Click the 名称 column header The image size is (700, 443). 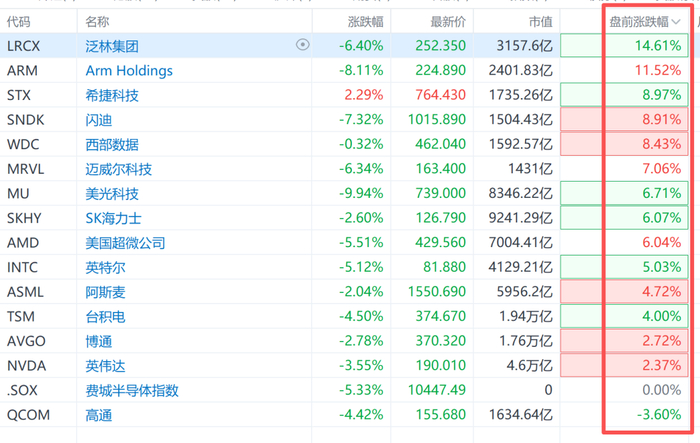[x=97, y=22]
